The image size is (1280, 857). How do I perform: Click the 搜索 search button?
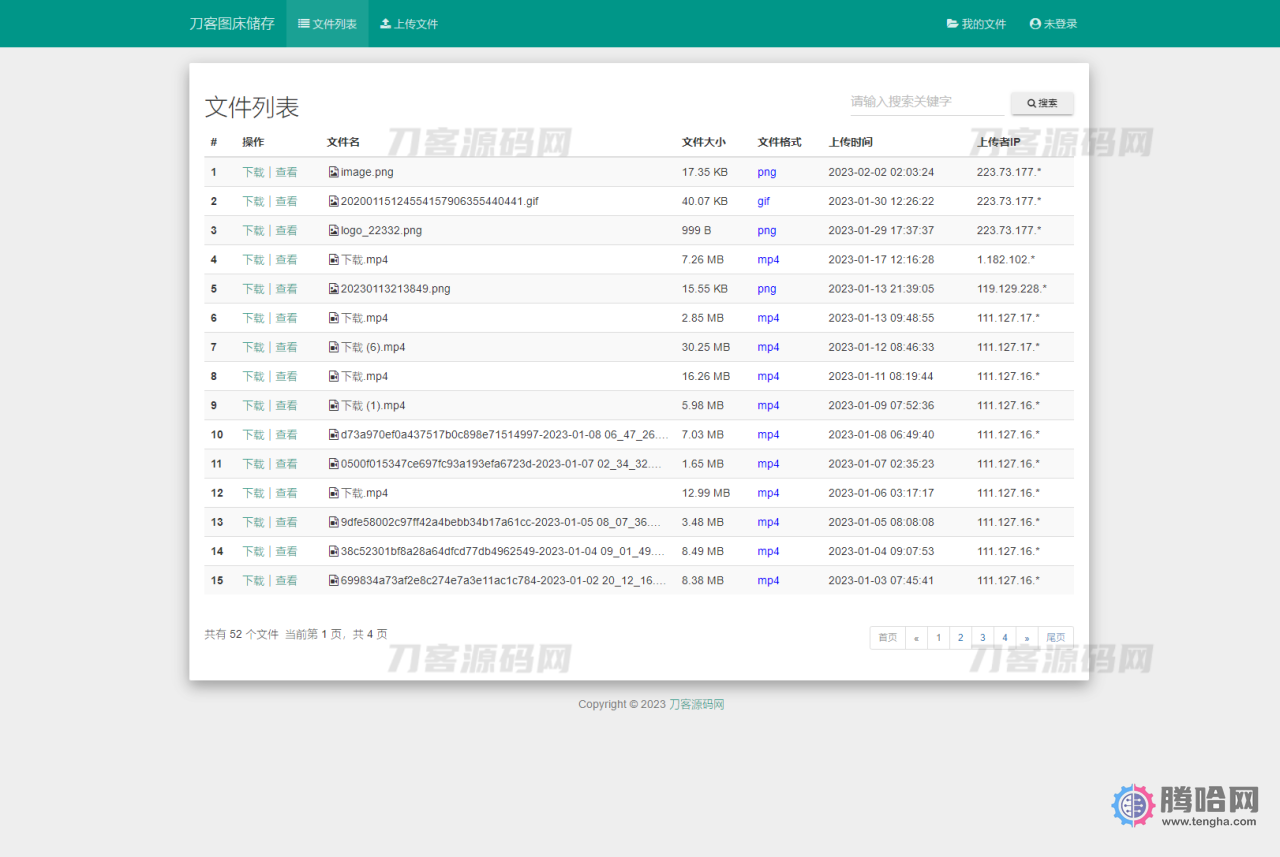pos(1042,103)
